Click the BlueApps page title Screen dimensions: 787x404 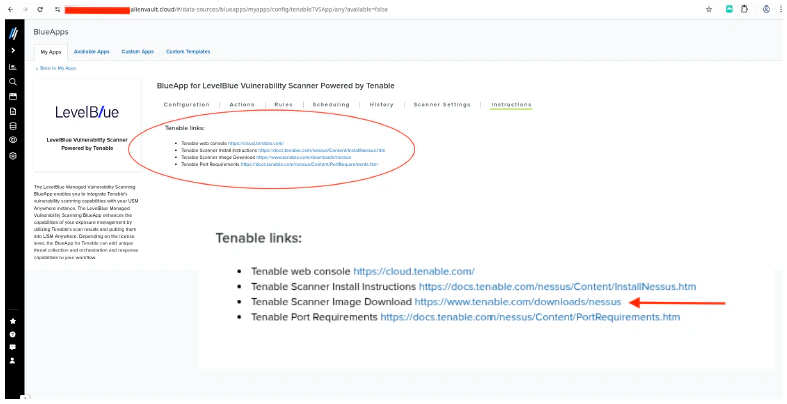click(51, 32)
